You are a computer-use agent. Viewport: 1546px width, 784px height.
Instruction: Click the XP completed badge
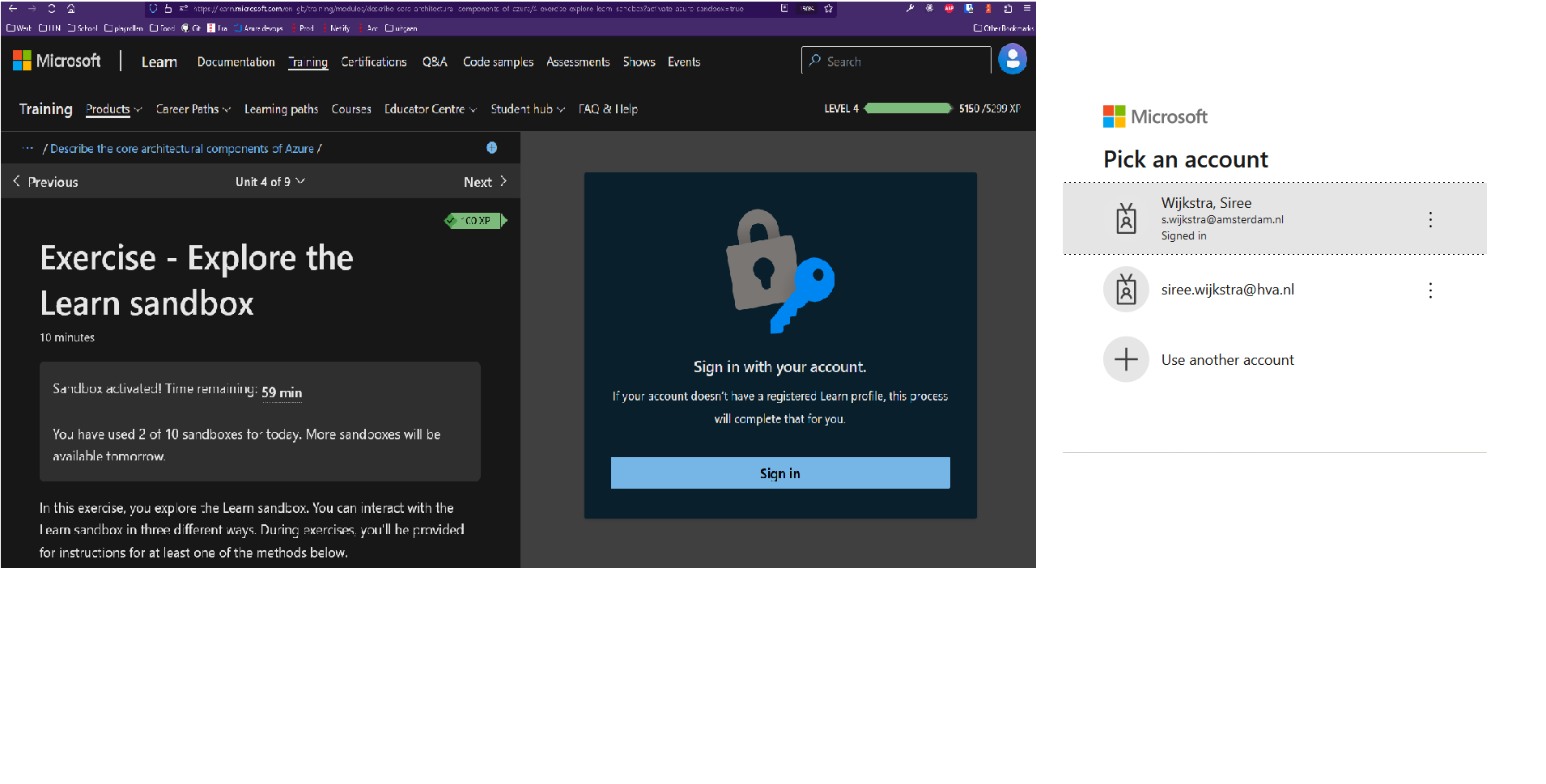(476, 220)
